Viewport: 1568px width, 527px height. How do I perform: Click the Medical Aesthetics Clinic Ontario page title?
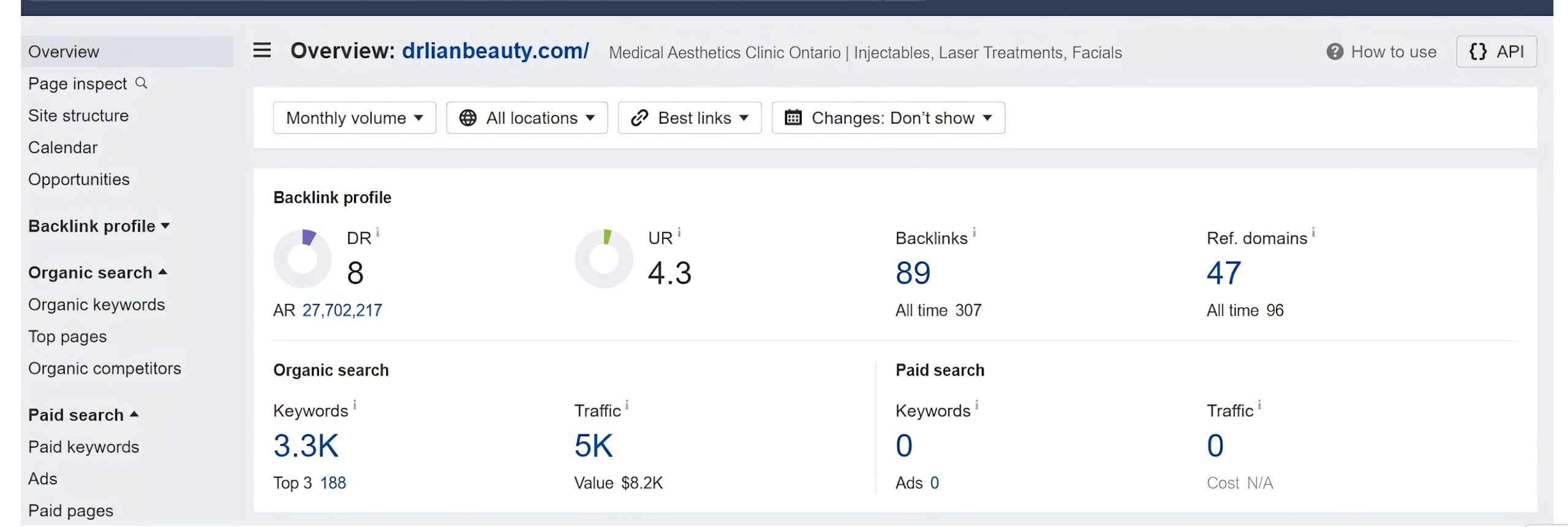pyautogui.click(x=865, y=53)
